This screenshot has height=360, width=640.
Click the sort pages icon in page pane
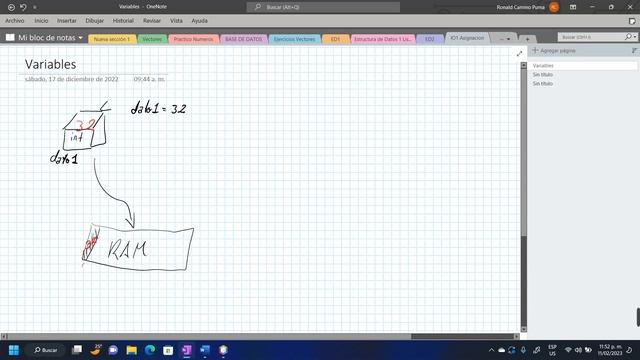[x=634, y=51]
